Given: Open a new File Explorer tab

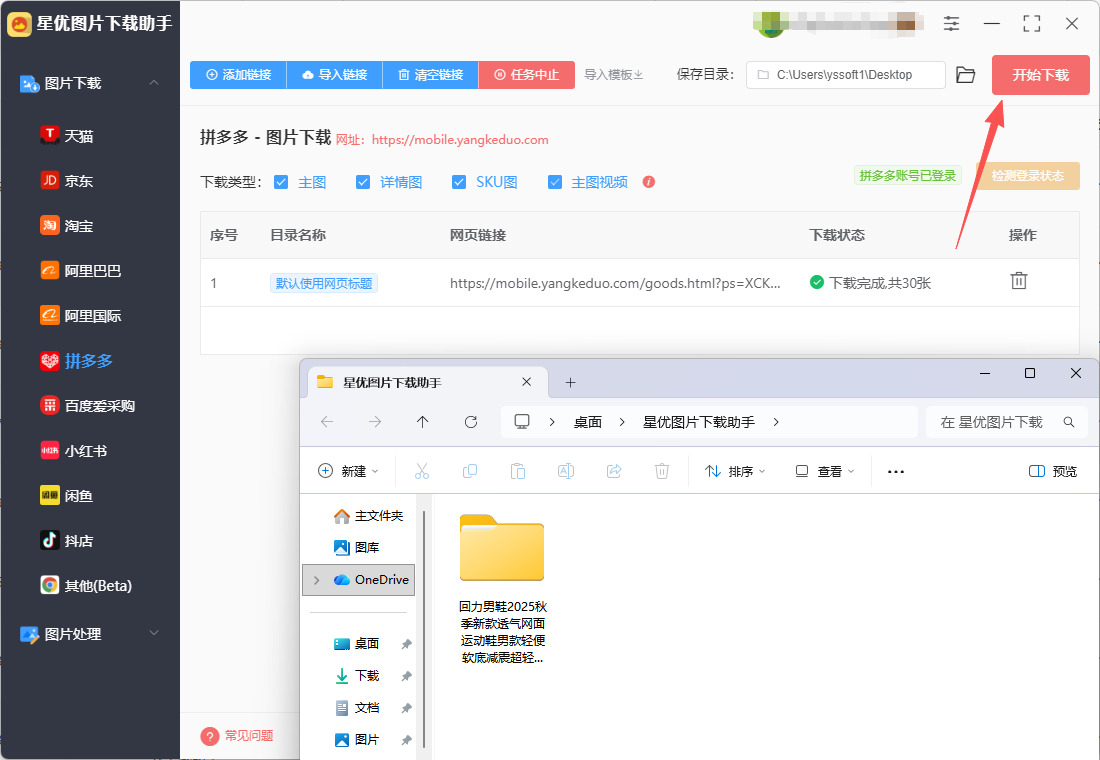Looking at the screenshot, I should pyautogui.click(x=571, y=382).
